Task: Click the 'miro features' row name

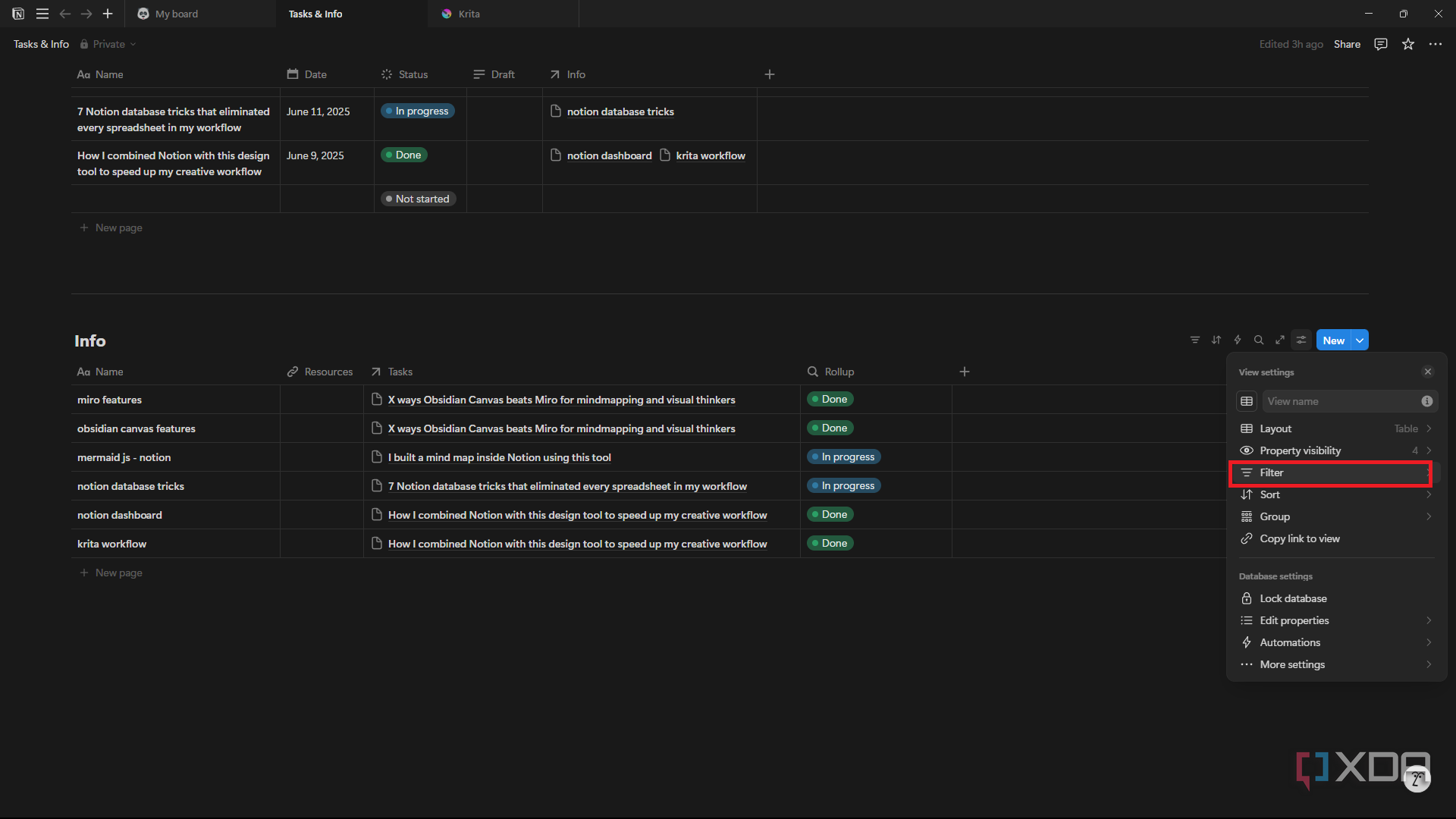Action: [109, 400]
